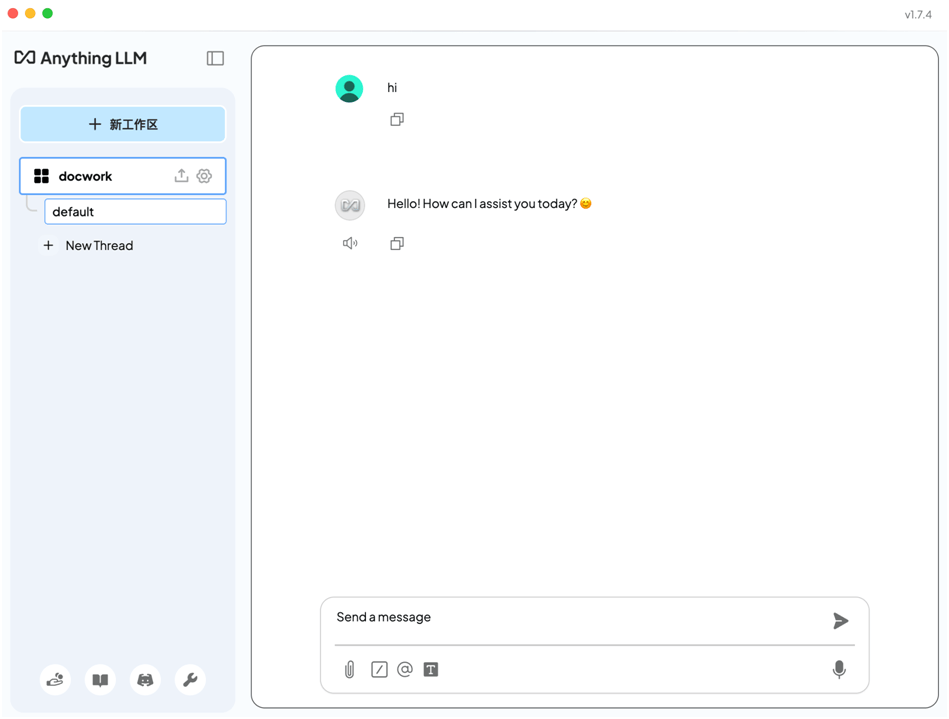
Task: Send the message with arrow icon
Action: click(840, 620)
